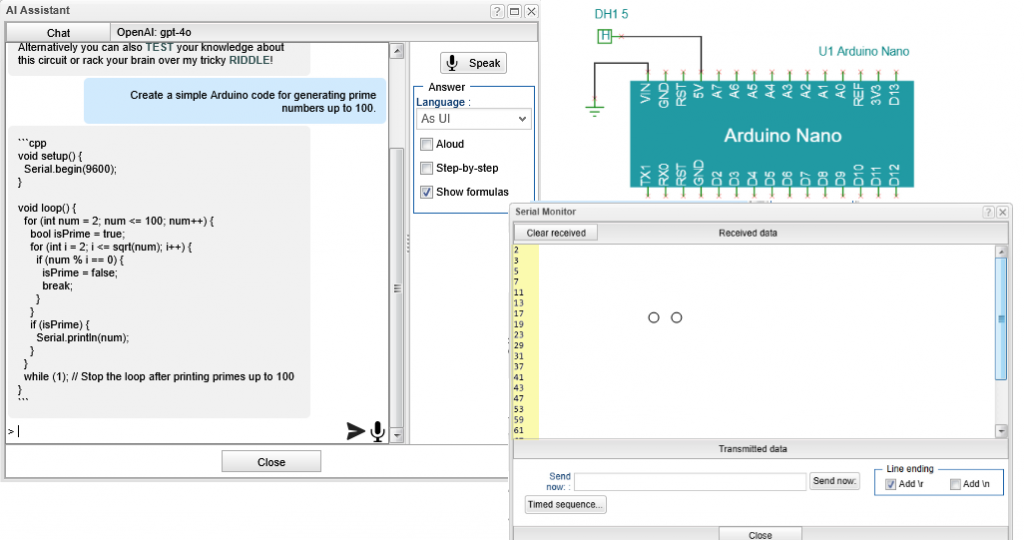
Task: Toggle the Add \n line ending checkbox
Action: click(955, 484)
